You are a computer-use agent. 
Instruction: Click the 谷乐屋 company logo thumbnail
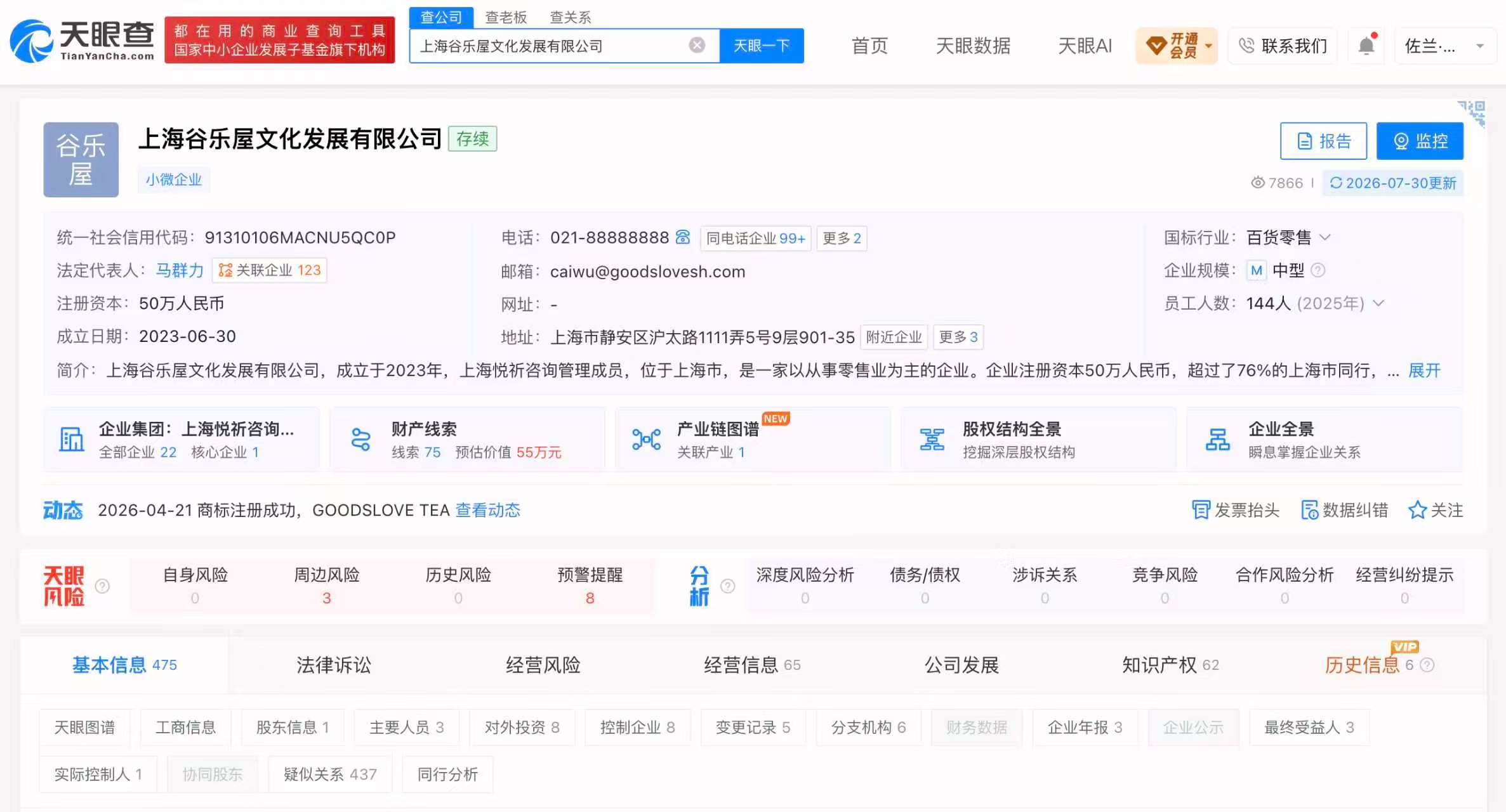point(81,159)
